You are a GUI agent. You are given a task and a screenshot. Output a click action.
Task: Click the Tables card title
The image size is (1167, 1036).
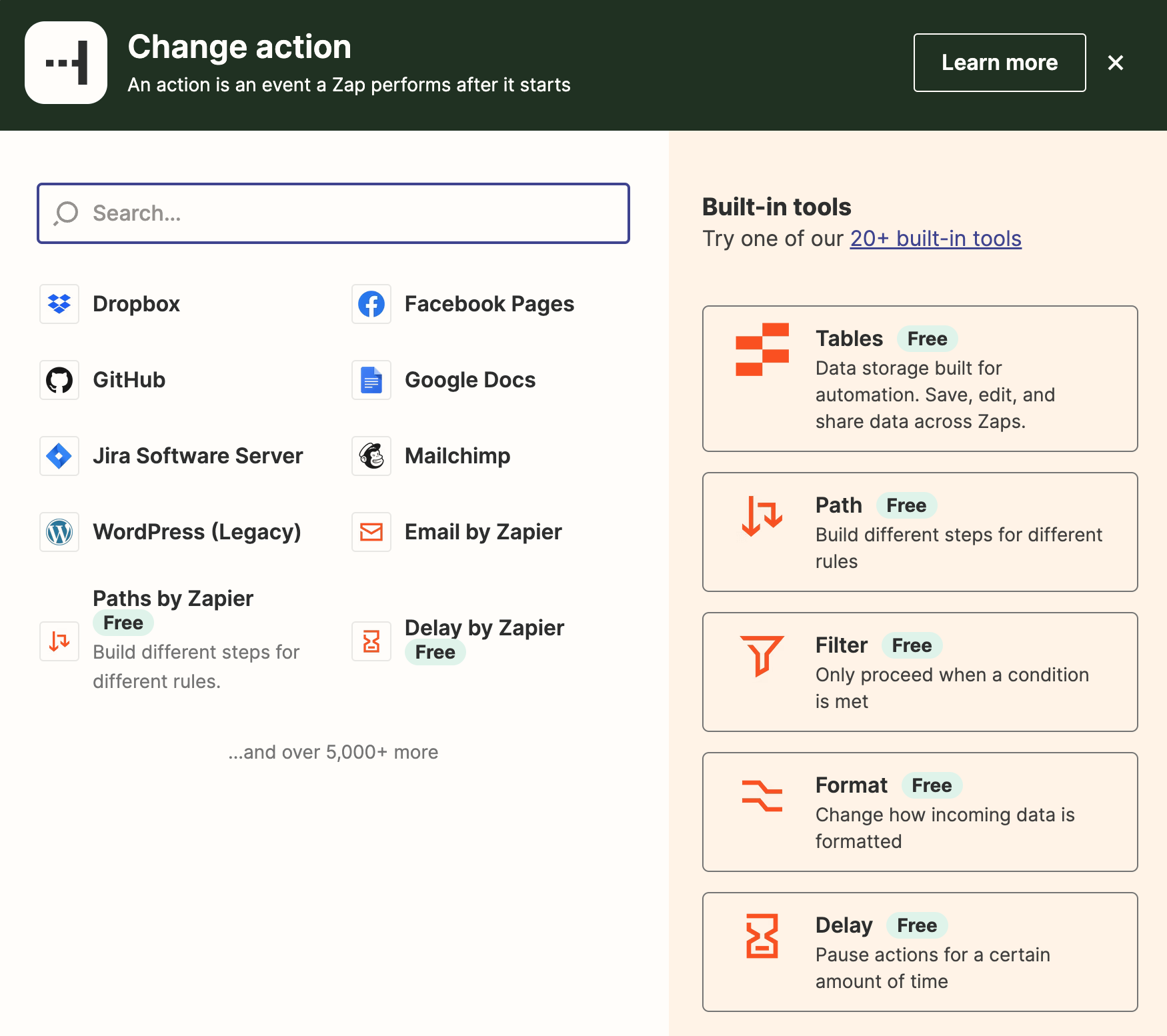[849, 339]
